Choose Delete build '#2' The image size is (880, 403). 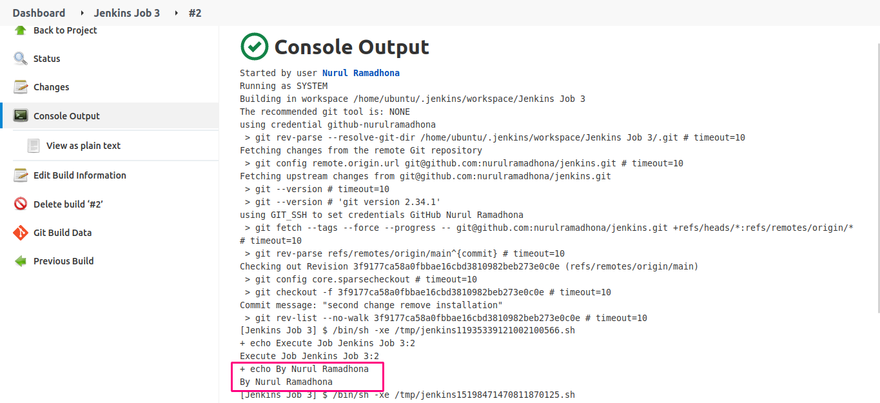[68, 204]
